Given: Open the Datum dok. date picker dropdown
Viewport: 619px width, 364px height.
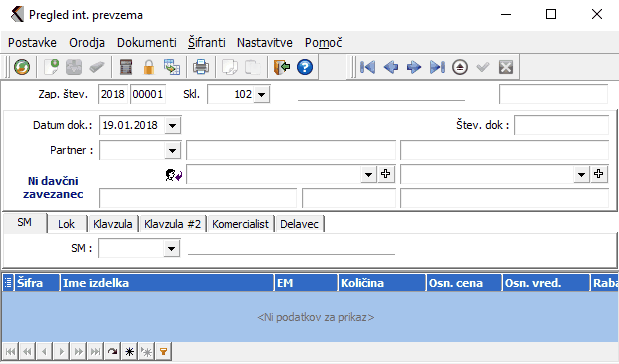Looking at the screenshot, I should (172, 126).
